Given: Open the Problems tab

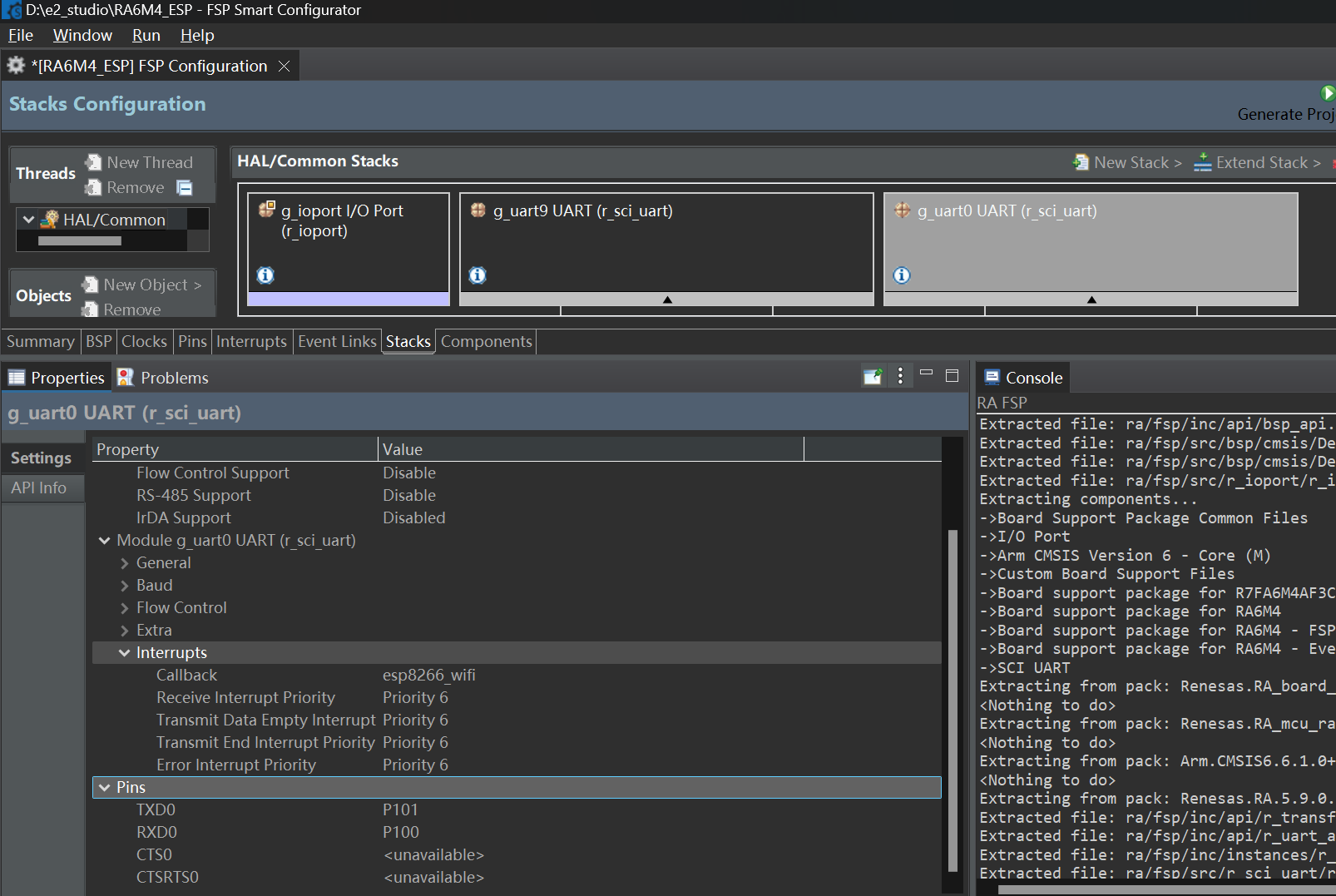Looking at the screenshot, I should tap(163, 378).
